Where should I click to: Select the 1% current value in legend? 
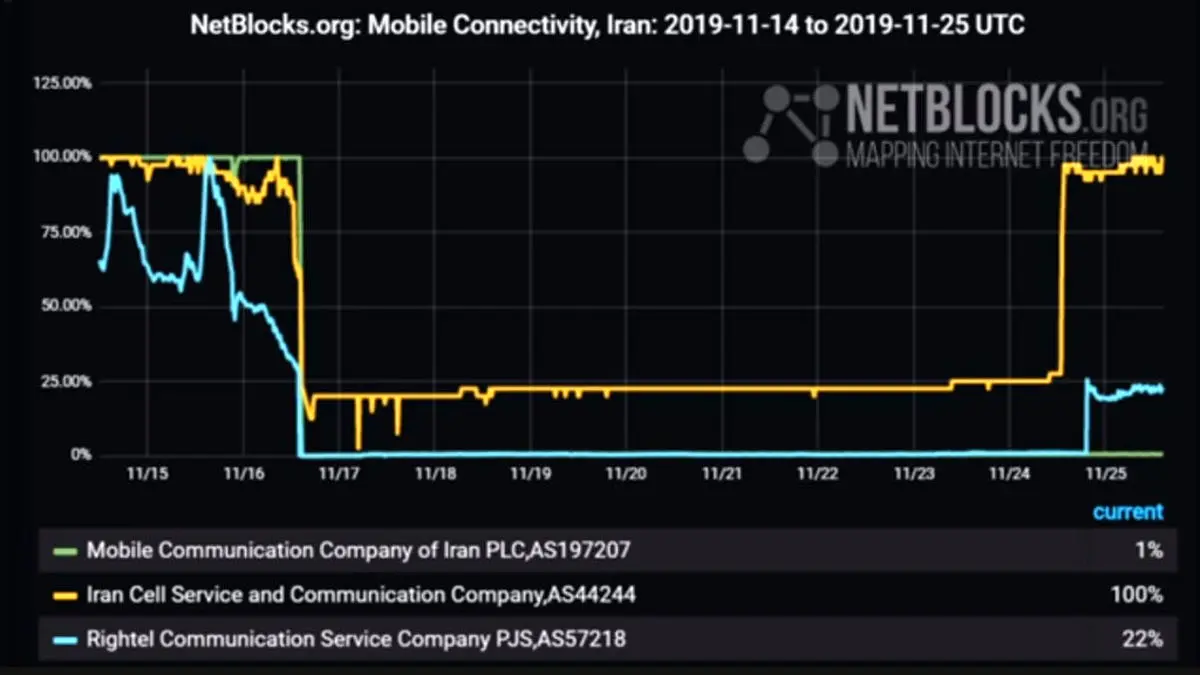pos(1149,549)
